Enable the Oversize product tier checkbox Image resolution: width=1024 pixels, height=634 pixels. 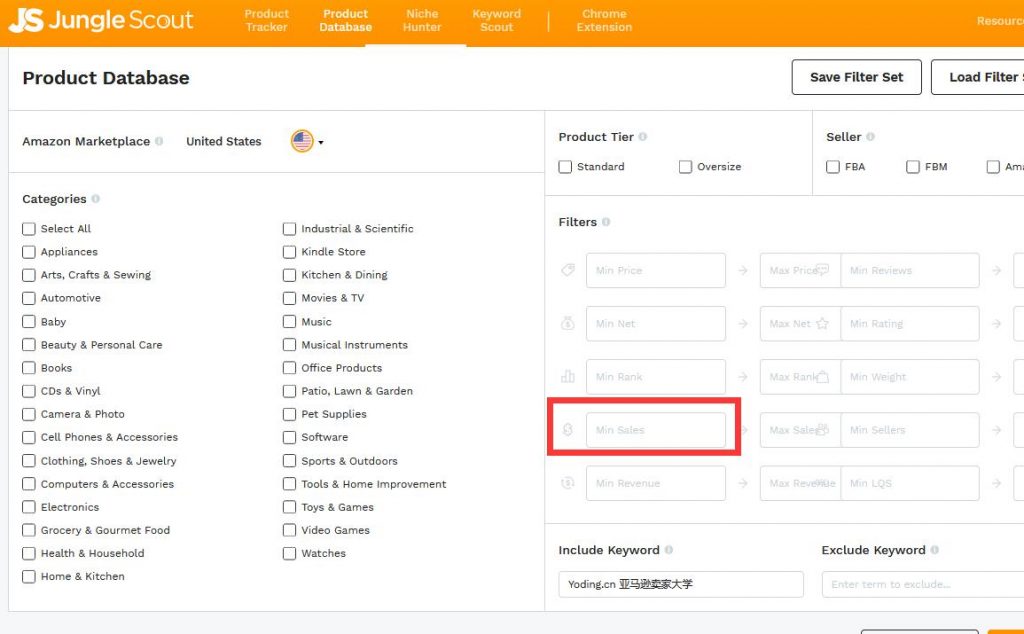pyautogui.click(x=685, y=167)
